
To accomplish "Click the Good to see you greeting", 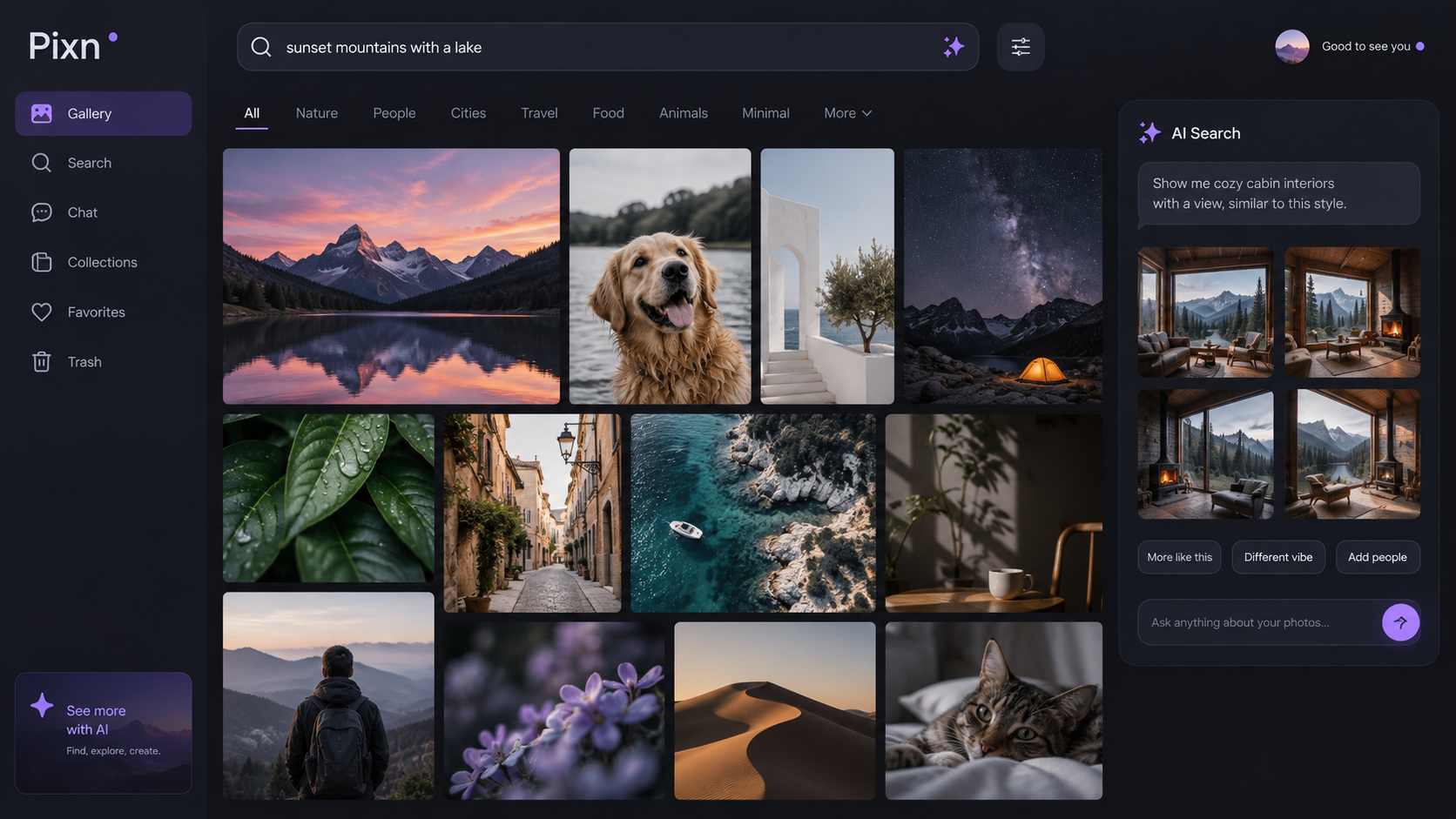I will click(x=1365, y=46).
